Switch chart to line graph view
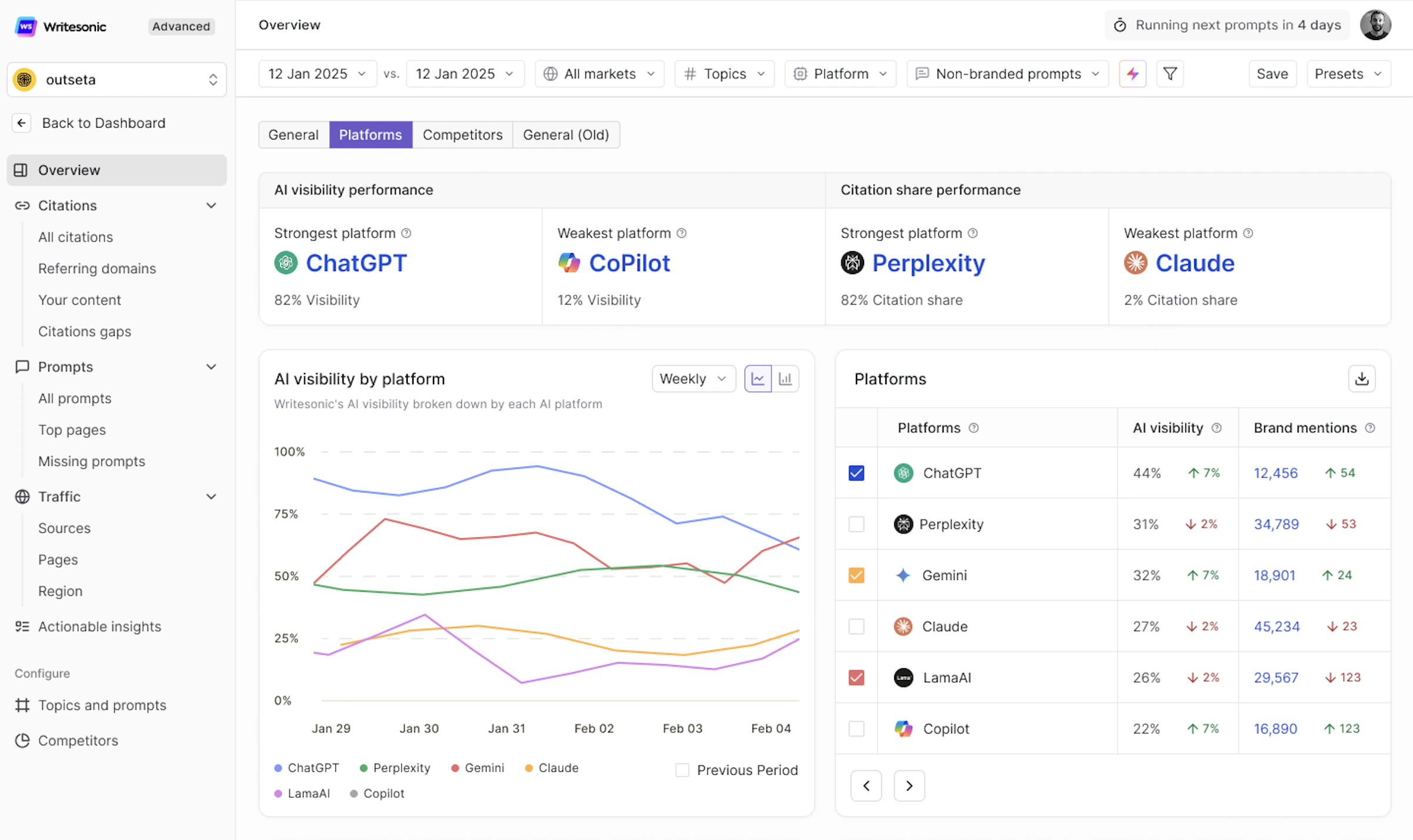1413x840 pixels. [758, 379]
